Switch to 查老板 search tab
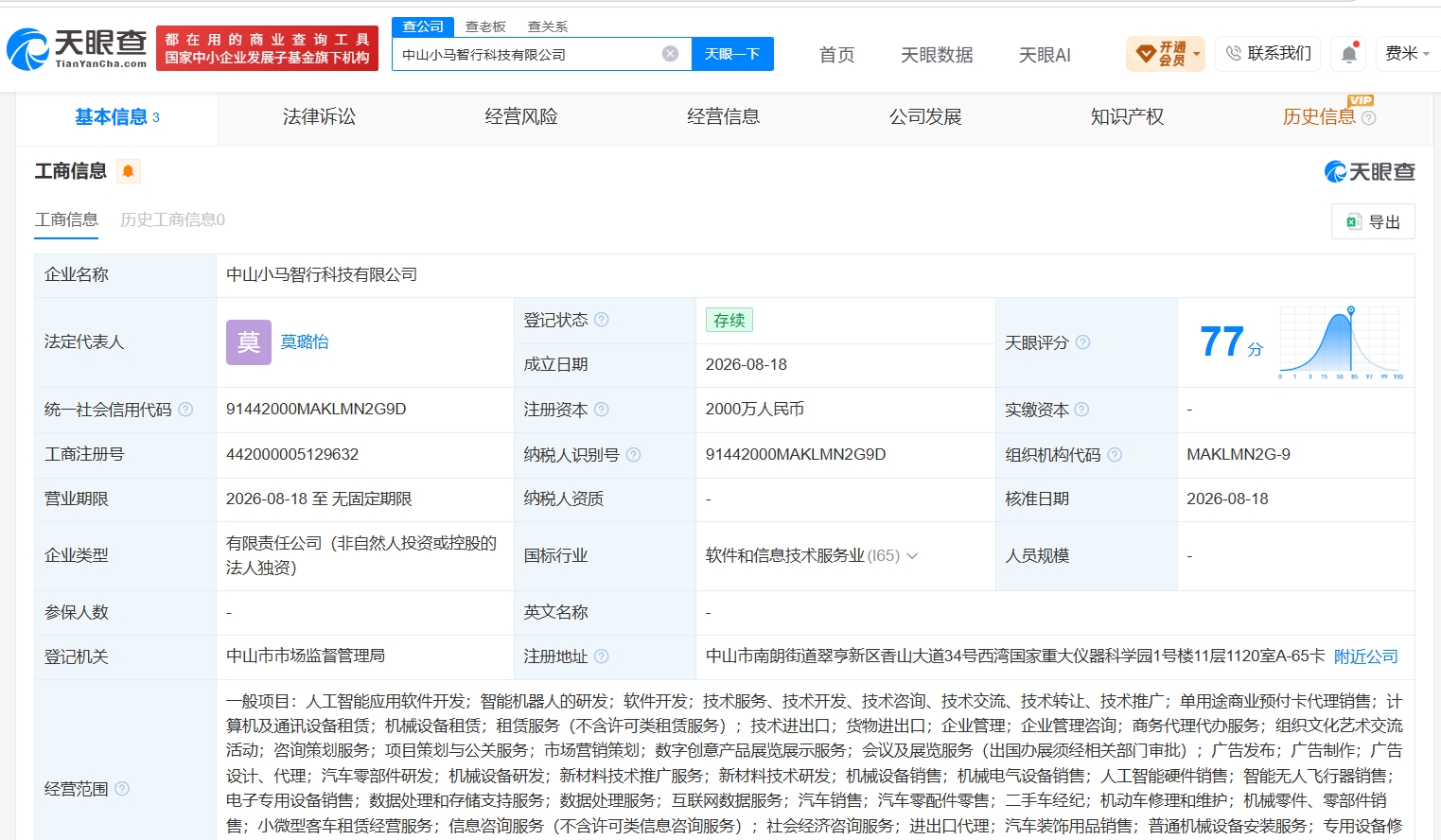The height and width of the screenshot is (840, 1441). [x=485, y=26]
